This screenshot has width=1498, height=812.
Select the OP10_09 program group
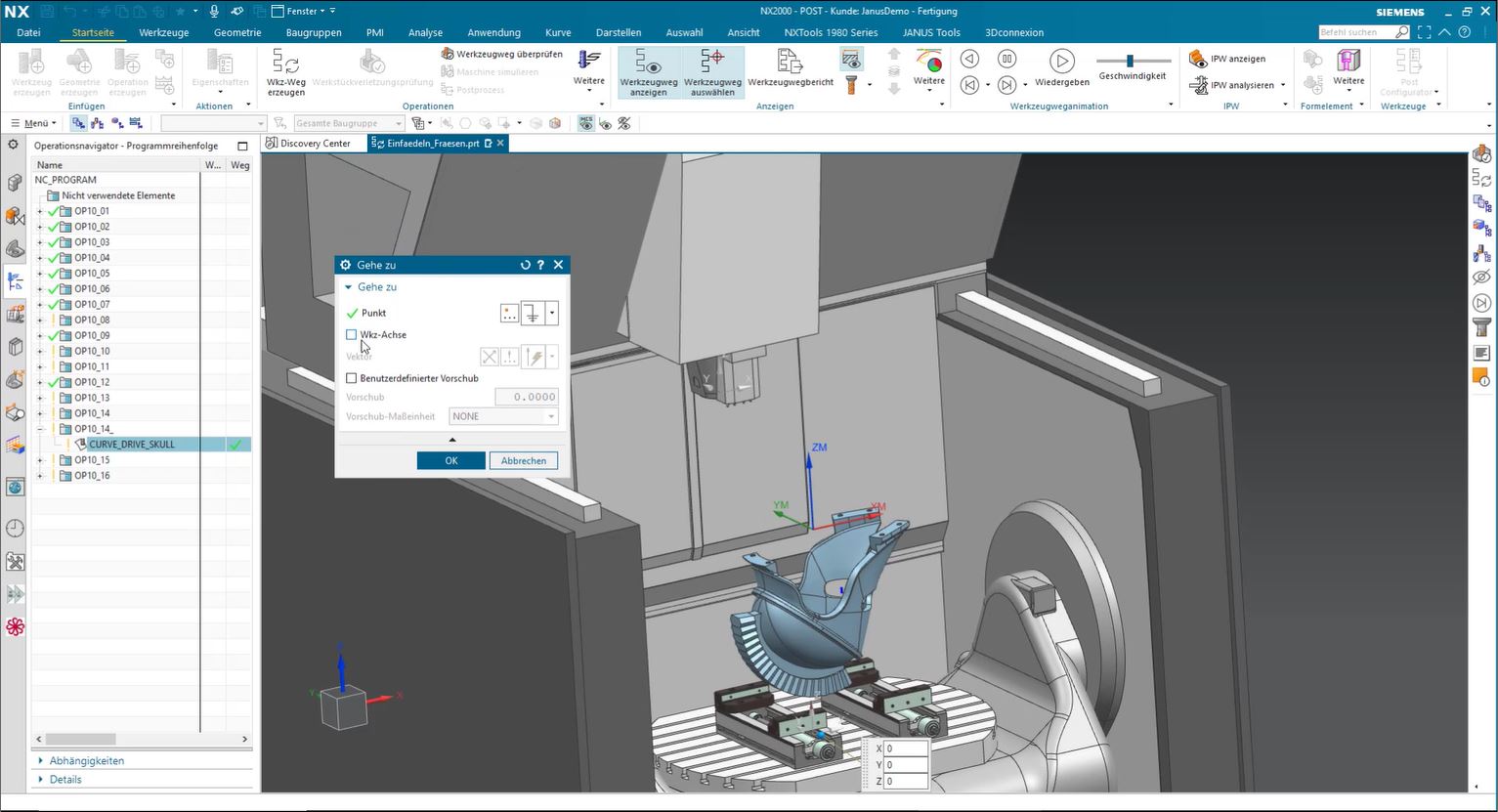[92, 336]
